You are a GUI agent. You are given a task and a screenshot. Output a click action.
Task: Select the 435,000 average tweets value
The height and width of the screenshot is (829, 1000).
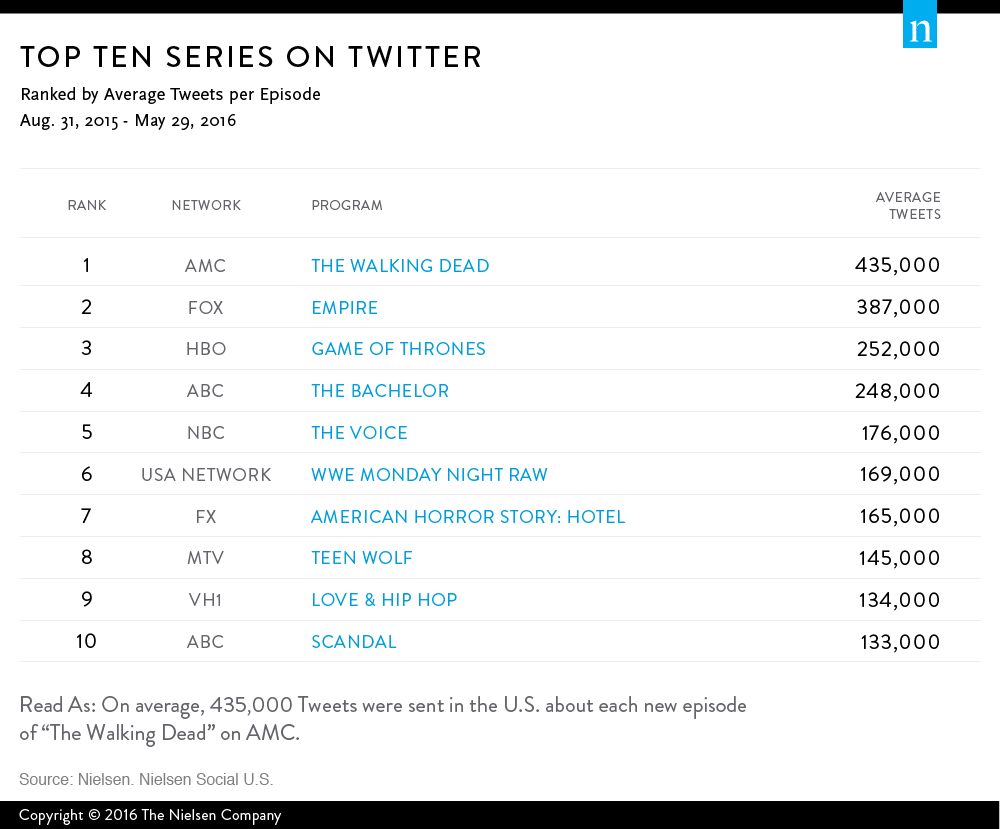(x=898, y=266)
